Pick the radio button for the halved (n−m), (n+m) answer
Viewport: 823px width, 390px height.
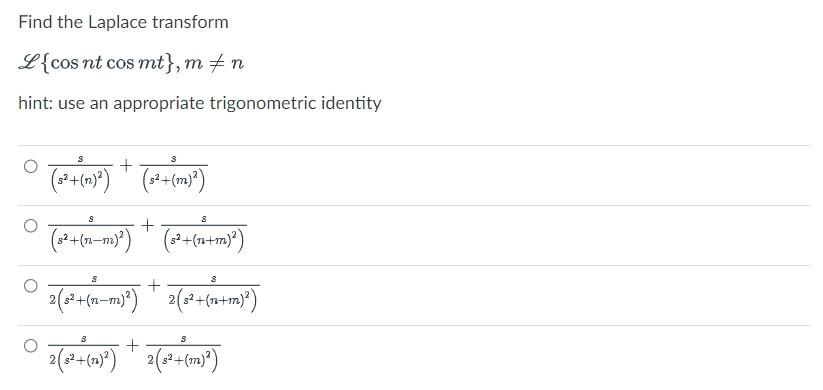pyautogui.click(x=30, y=286)
